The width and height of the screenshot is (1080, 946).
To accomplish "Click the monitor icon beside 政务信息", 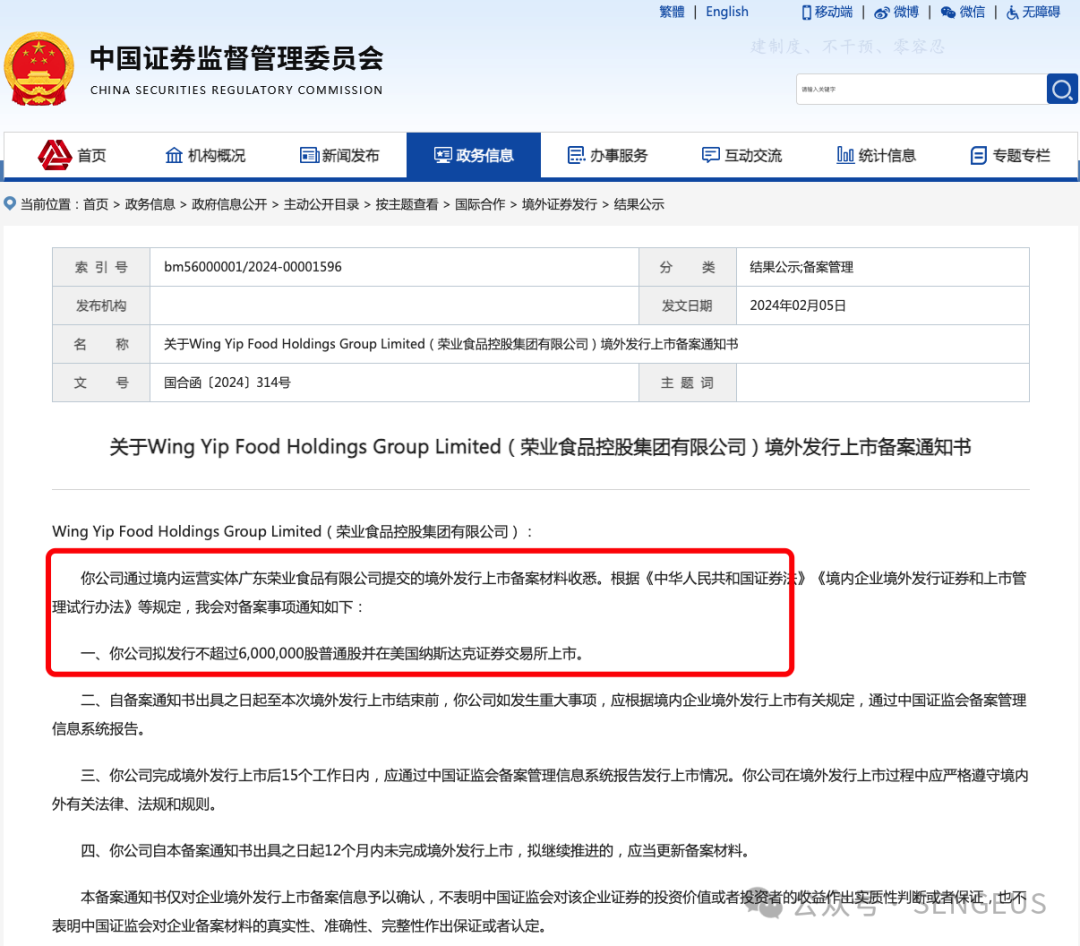I will tap(442, 155).
